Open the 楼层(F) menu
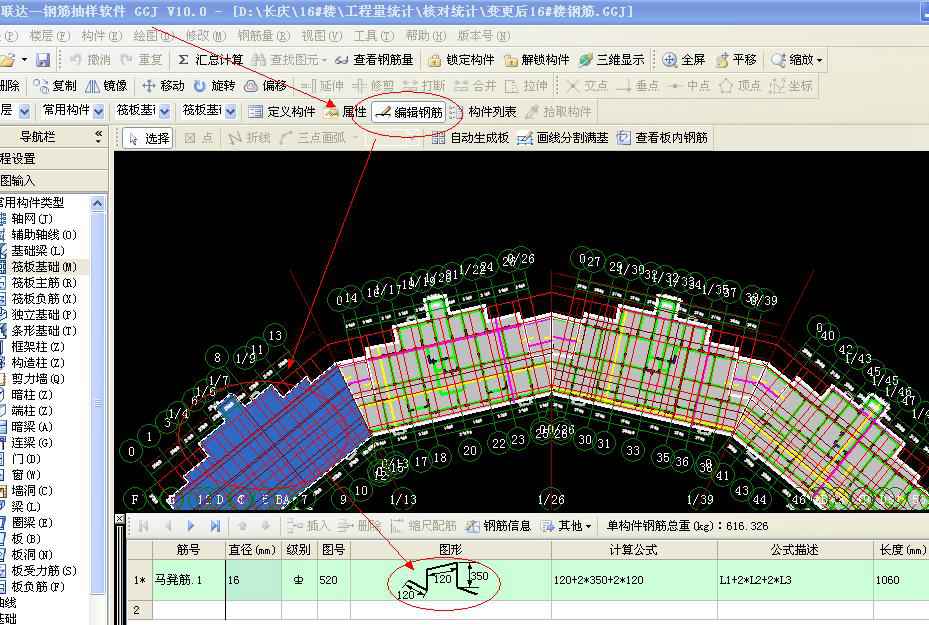The height and width of the screenshot is (625, 929). tap(50, 36)
